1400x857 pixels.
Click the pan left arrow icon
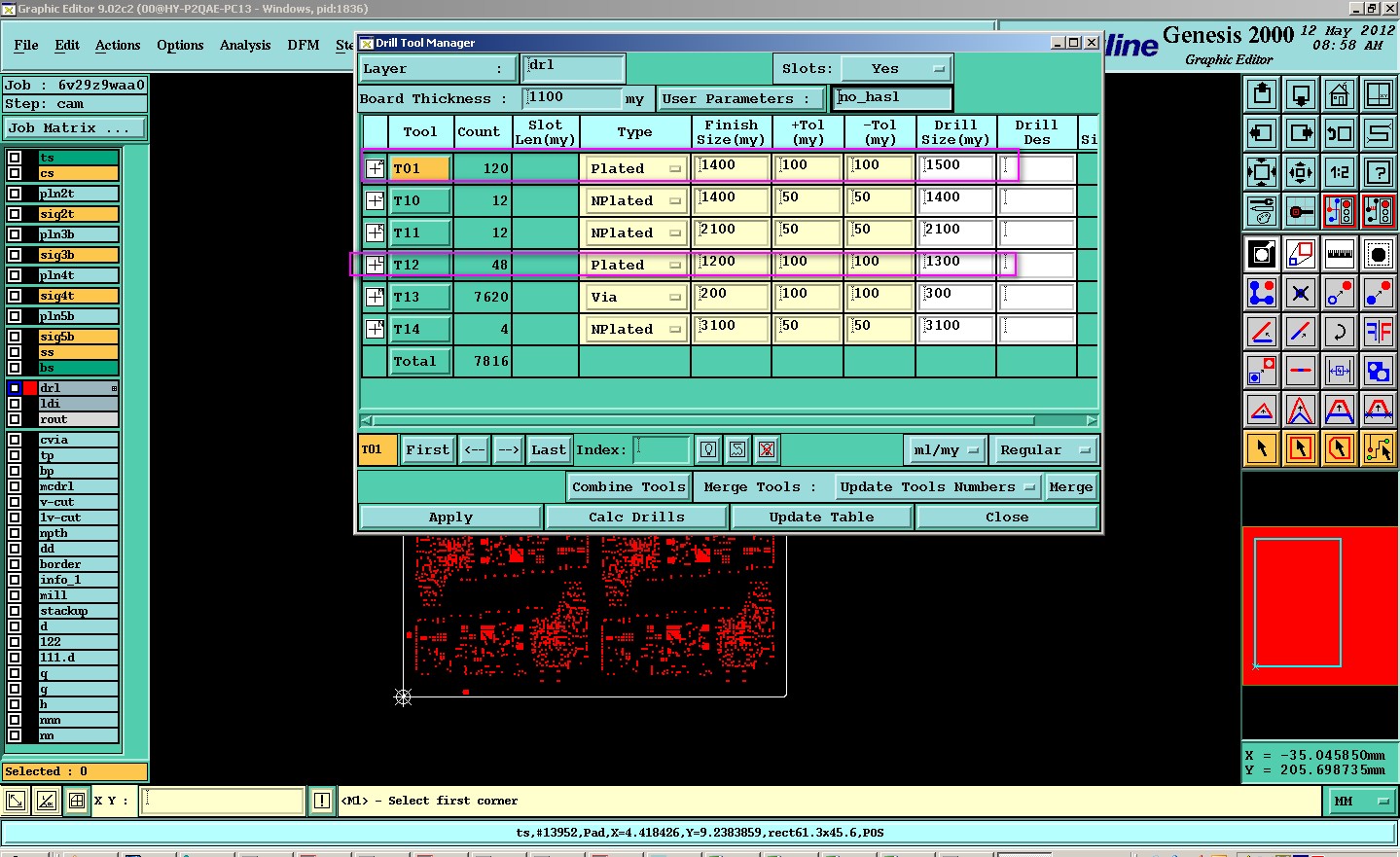(x=1262, y=133)
